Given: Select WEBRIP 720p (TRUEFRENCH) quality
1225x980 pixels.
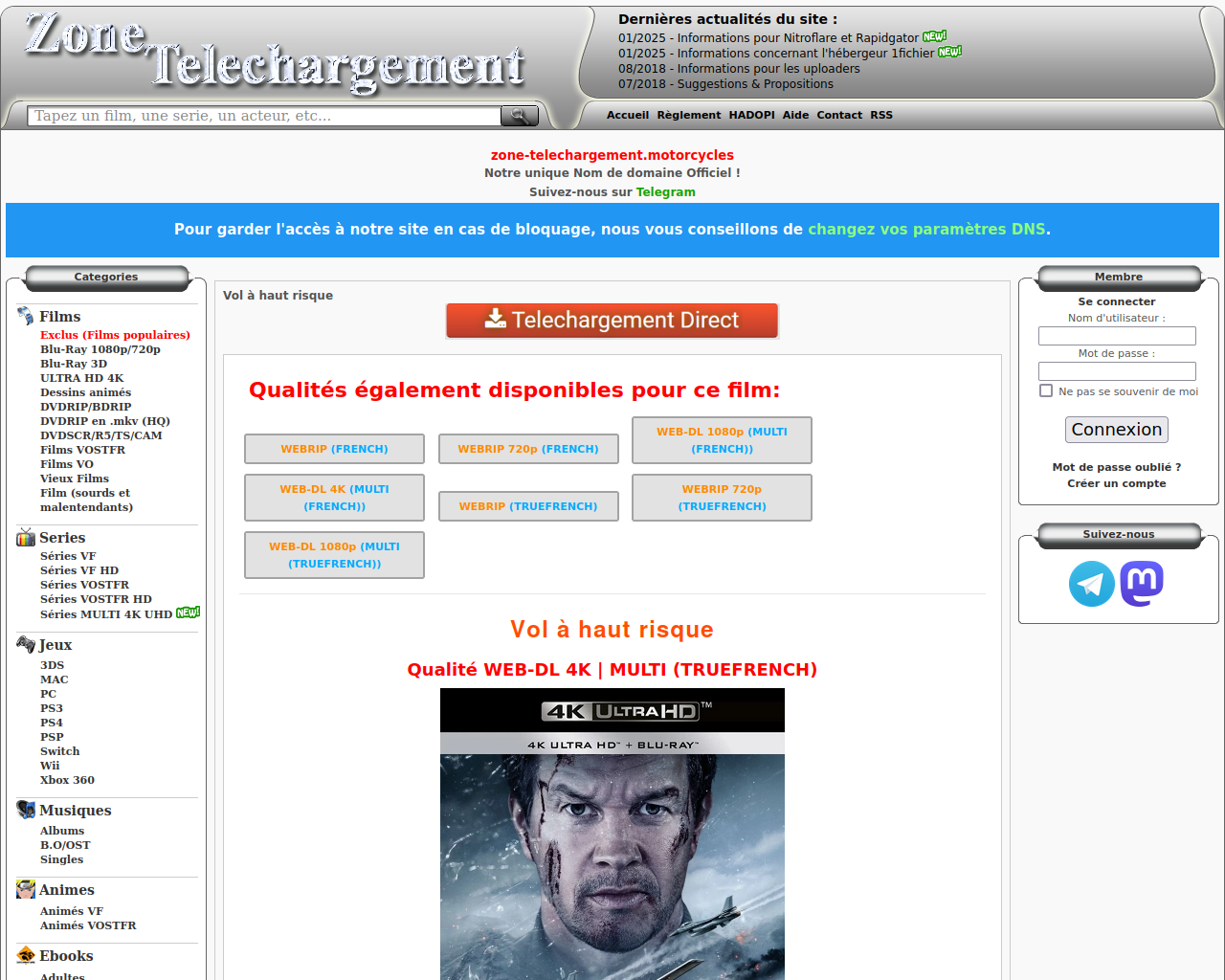Looking at the screenshot, I should tap(722, 498).
